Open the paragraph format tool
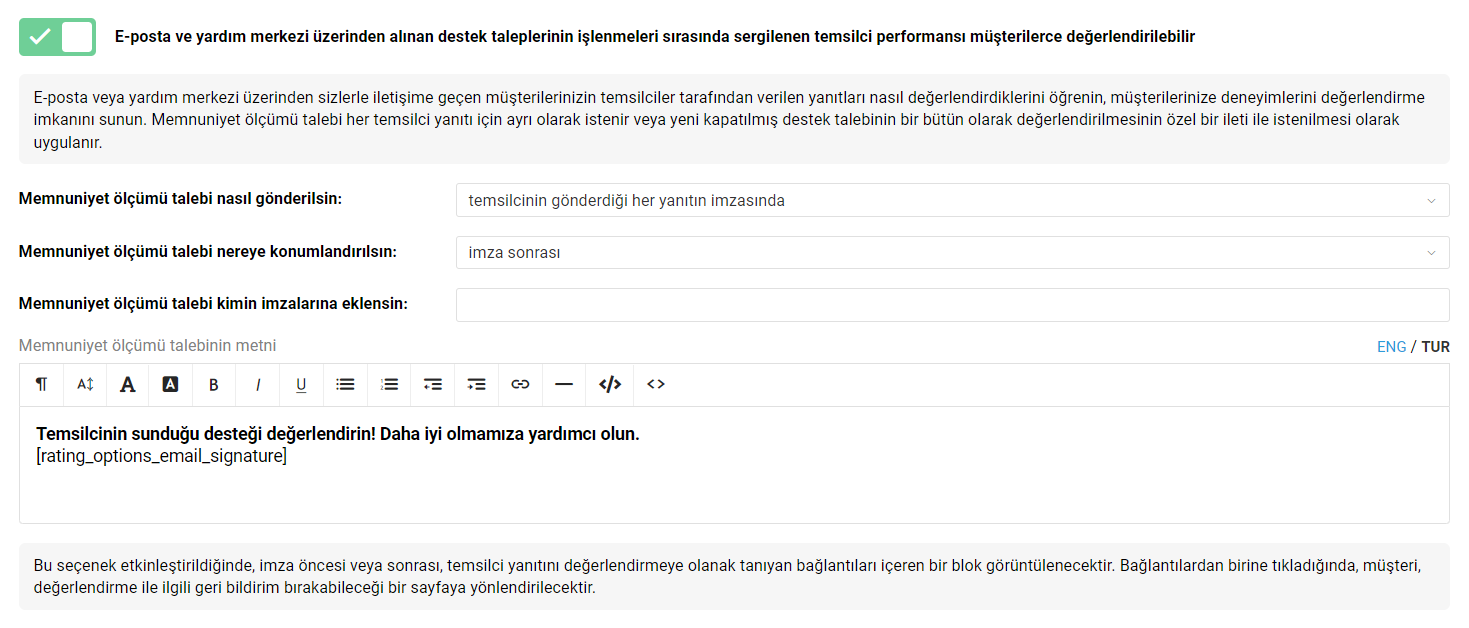This screenshot has width=1469, height=628. coord(41,384)
